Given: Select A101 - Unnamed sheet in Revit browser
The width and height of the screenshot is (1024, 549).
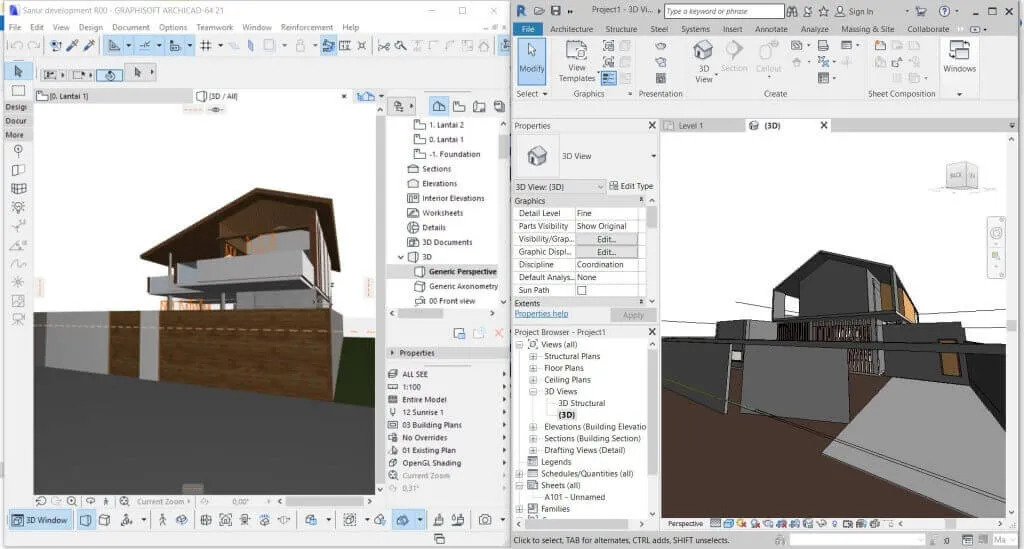Looking at the screenshot, I should (x=575, y=497).
